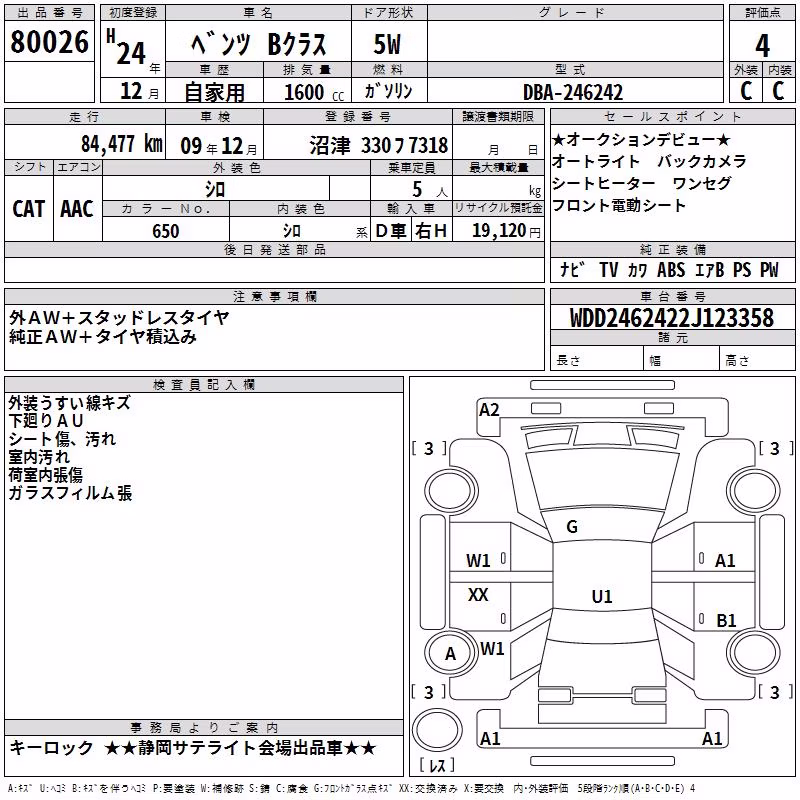Screen dimensions: 800x800
Task: Select the inspector note シート傷、汚れ
Action: click(x=62, y=439)
